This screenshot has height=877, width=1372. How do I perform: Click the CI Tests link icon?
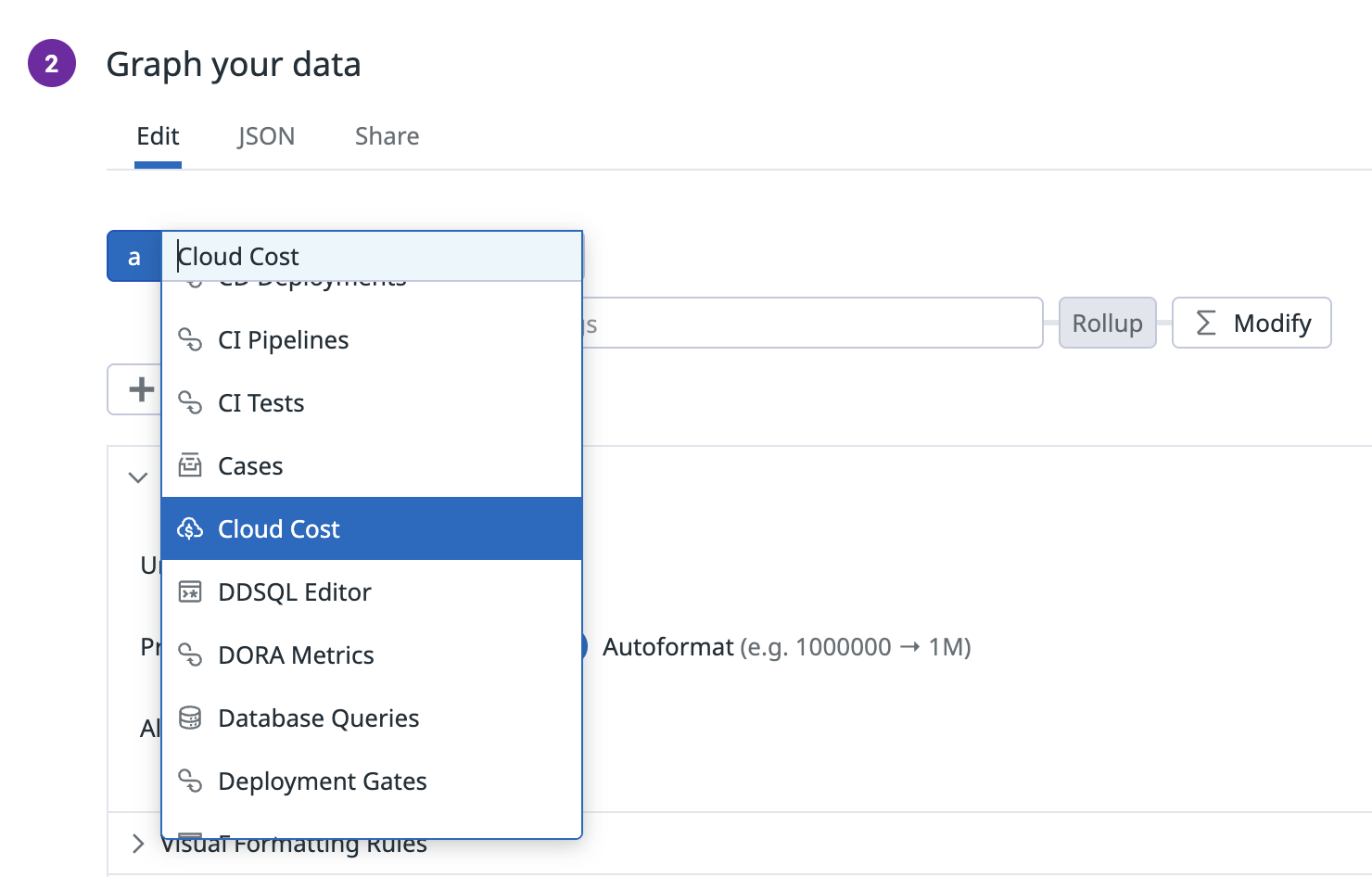pyautogui.click(x=190, y=403)
